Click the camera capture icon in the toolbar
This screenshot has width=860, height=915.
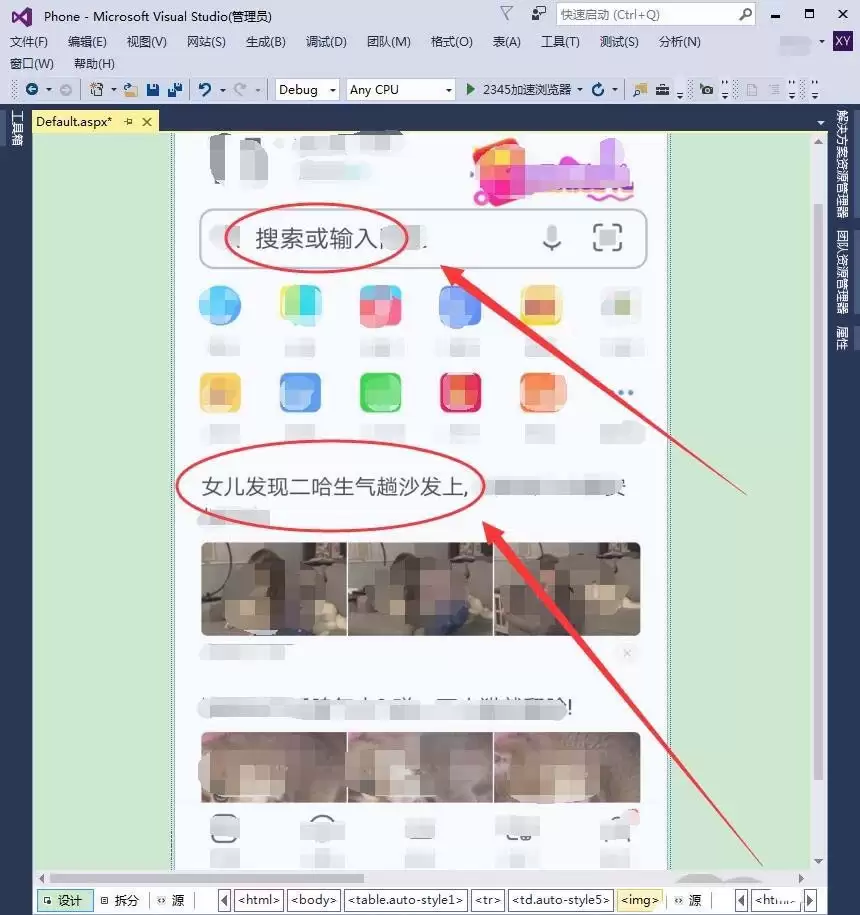[707, 90]
